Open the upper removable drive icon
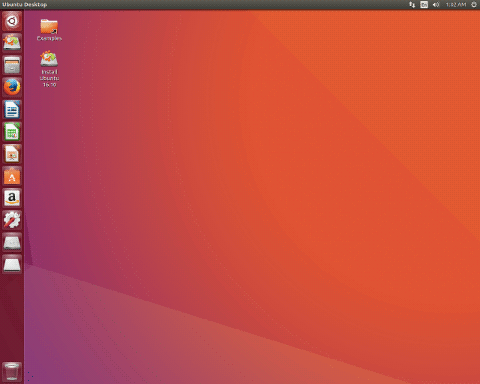Screen dimensions: 480x384 coord(12,242)
